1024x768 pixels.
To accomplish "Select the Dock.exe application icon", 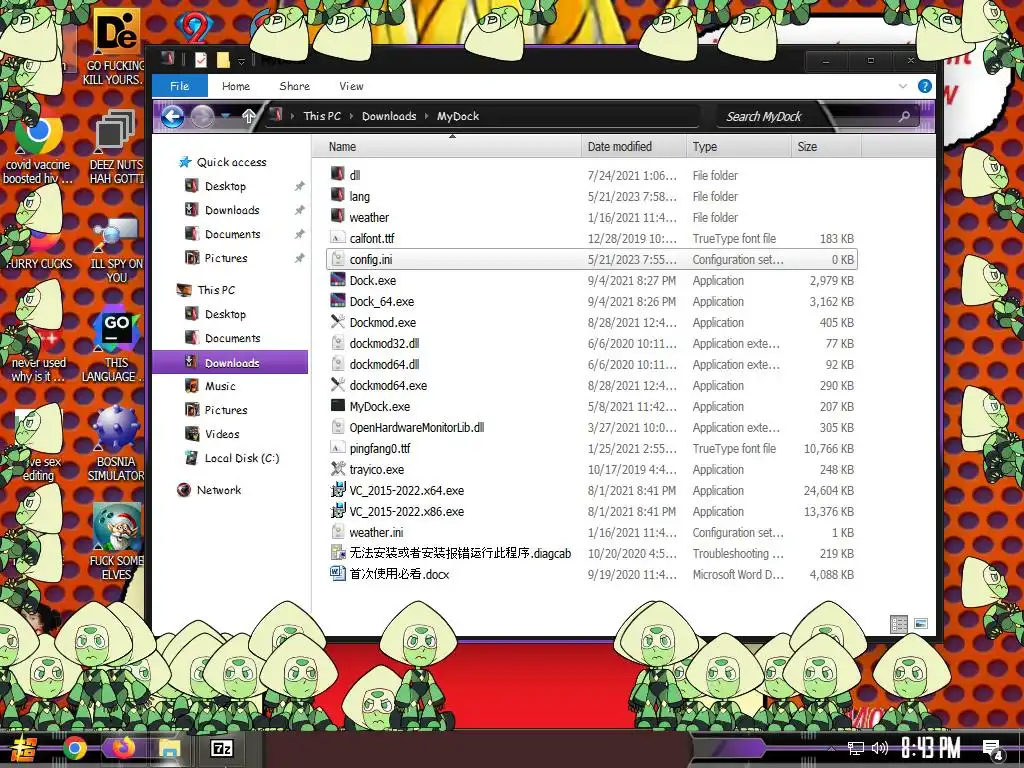I will pos(338,280).
